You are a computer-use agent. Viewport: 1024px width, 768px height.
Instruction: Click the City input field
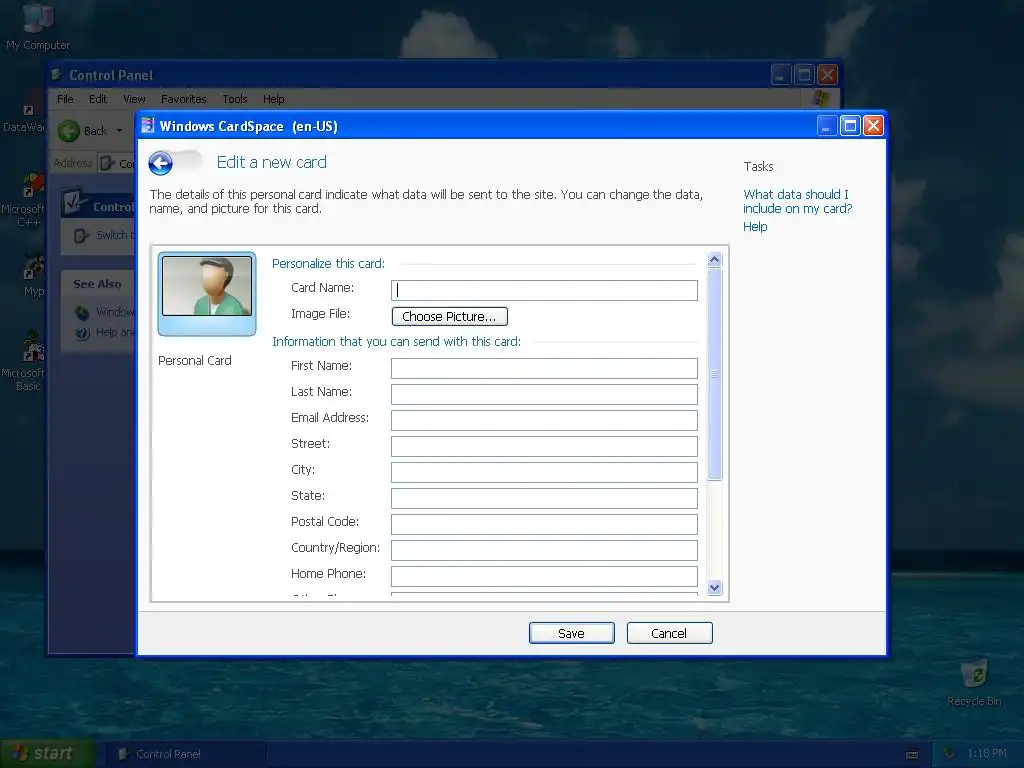click(x=544, y=472)
